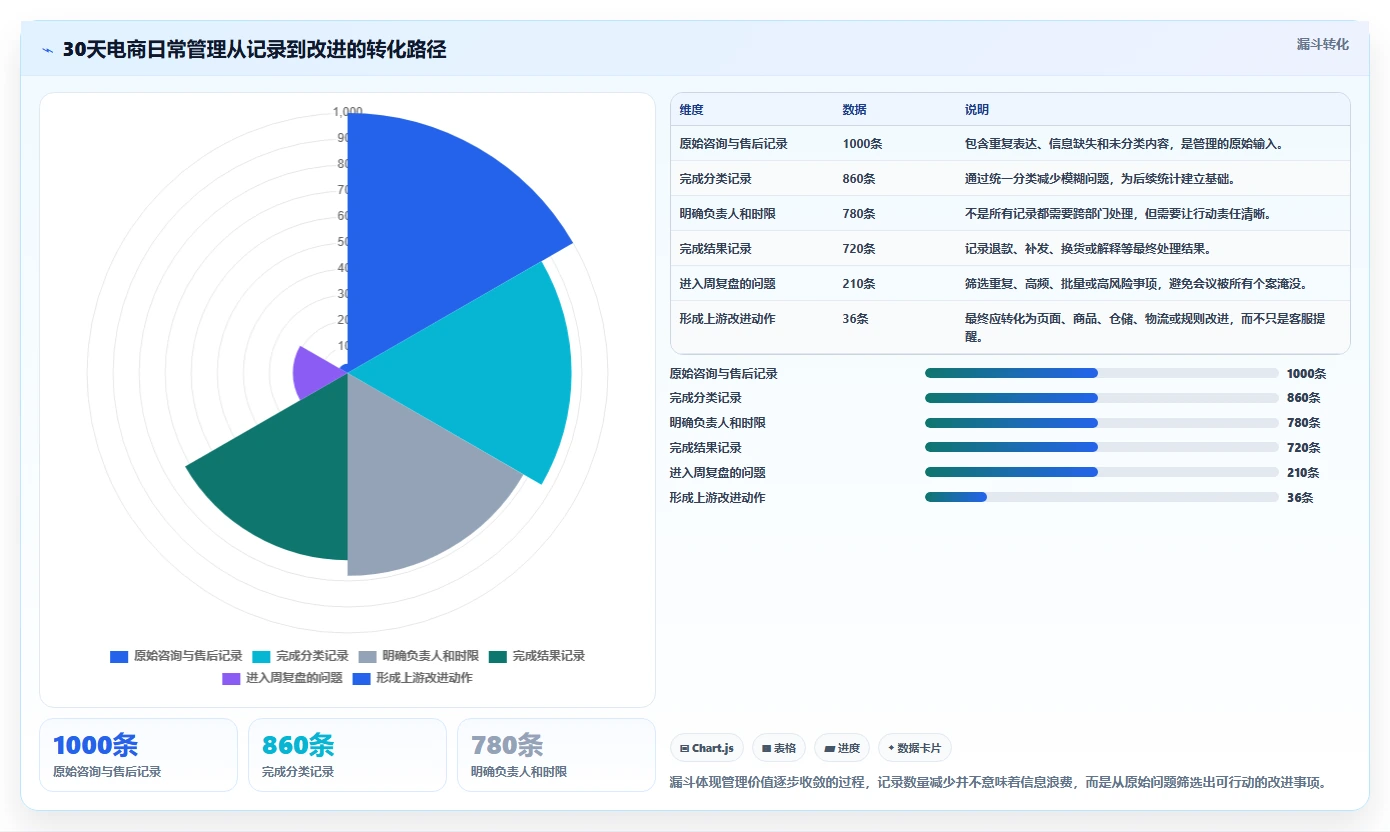The height and width of the screenshot is (832, 1390).
Task: Click the 维度 table column header
Action: tap(691, 110)
